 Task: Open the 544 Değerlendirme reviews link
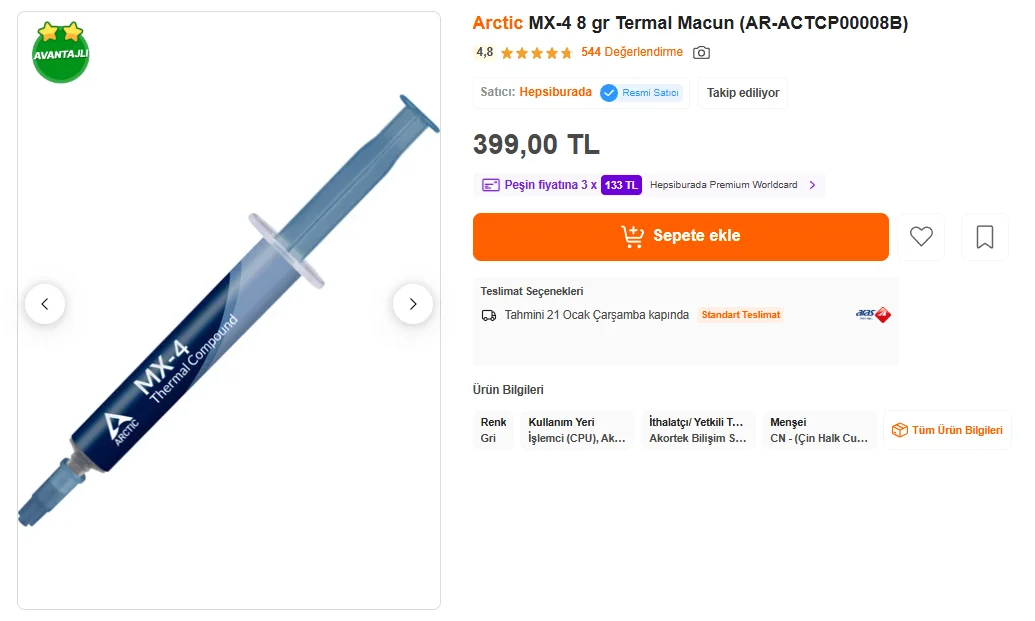[632, 52]
